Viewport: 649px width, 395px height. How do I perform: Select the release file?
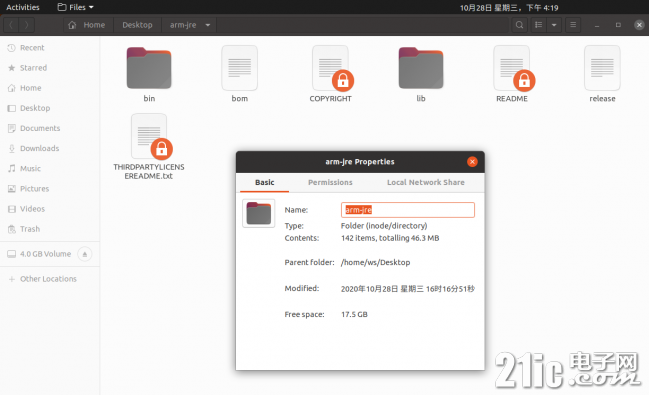[602, 74]
